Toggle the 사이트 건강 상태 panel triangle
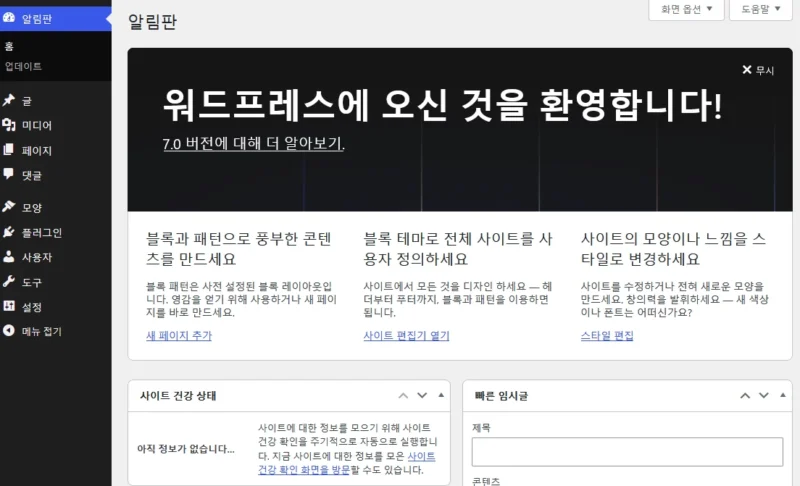Image resolution: width=800 pixels, height=486 pixels. 441,395
